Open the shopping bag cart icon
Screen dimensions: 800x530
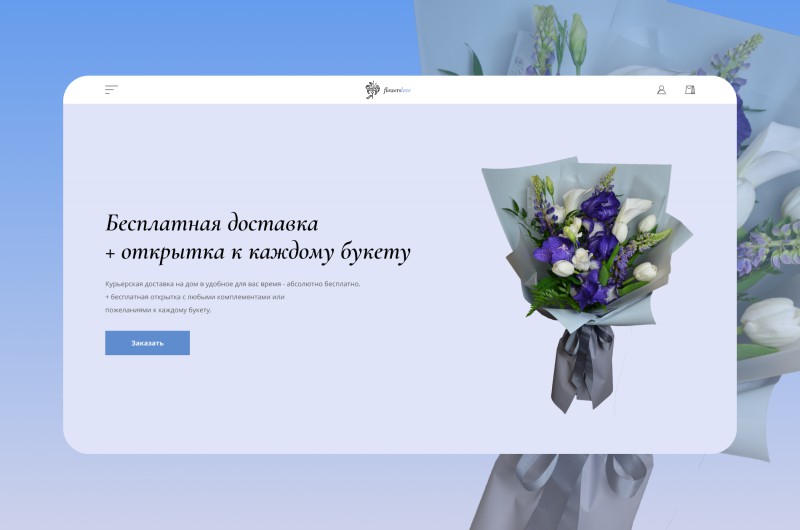pos(690,90)
